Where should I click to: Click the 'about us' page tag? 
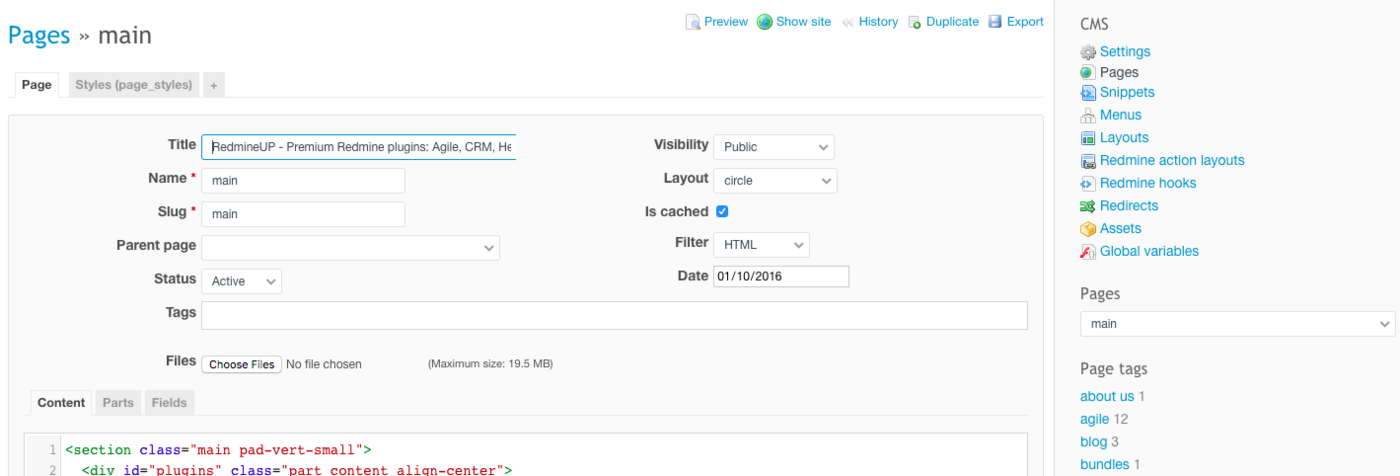(x=1107, y=396)
